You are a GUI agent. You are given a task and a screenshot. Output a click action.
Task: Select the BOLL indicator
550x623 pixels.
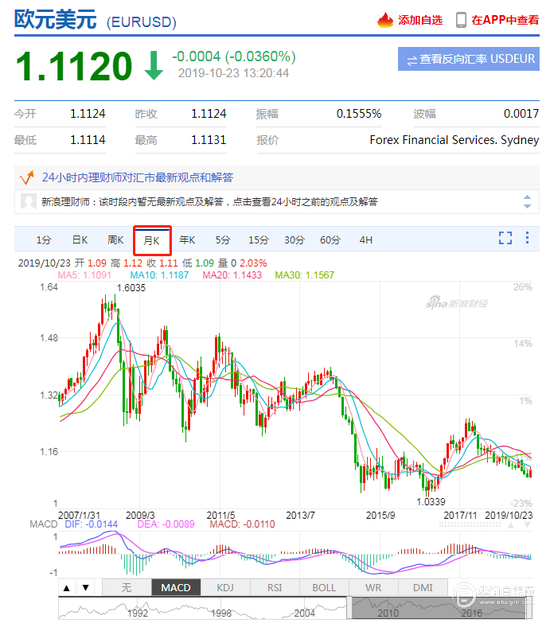(x=324, y=588)
